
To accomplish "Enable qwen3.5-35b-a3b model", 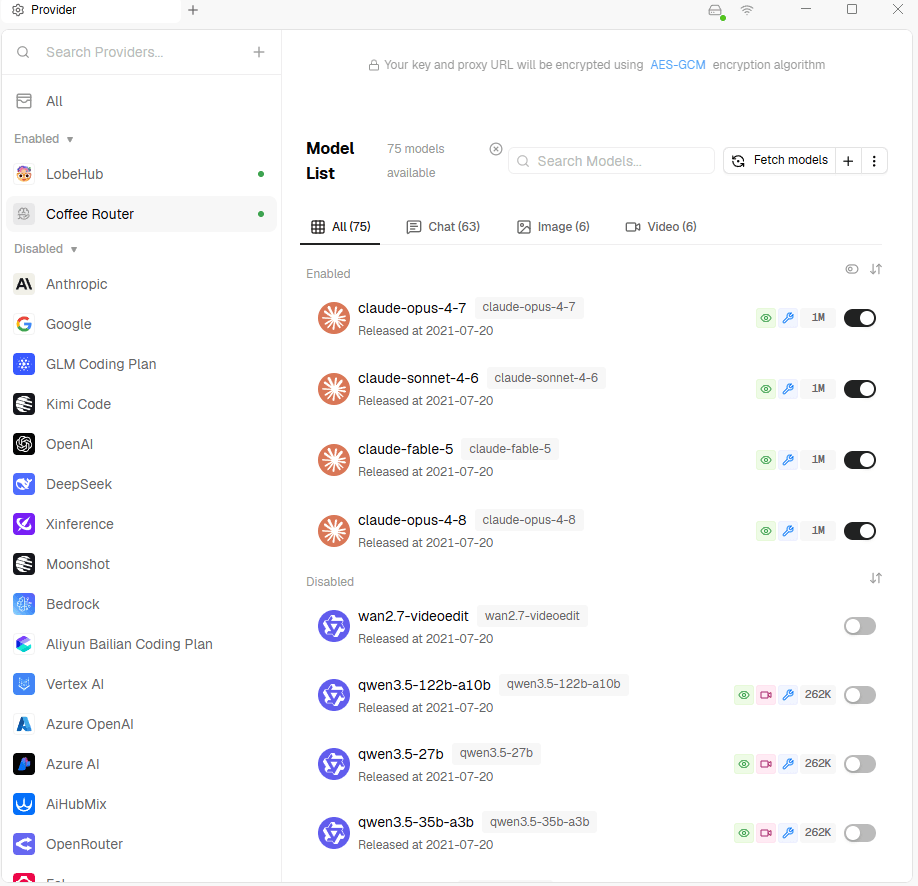I will click(x=859, y=833).
